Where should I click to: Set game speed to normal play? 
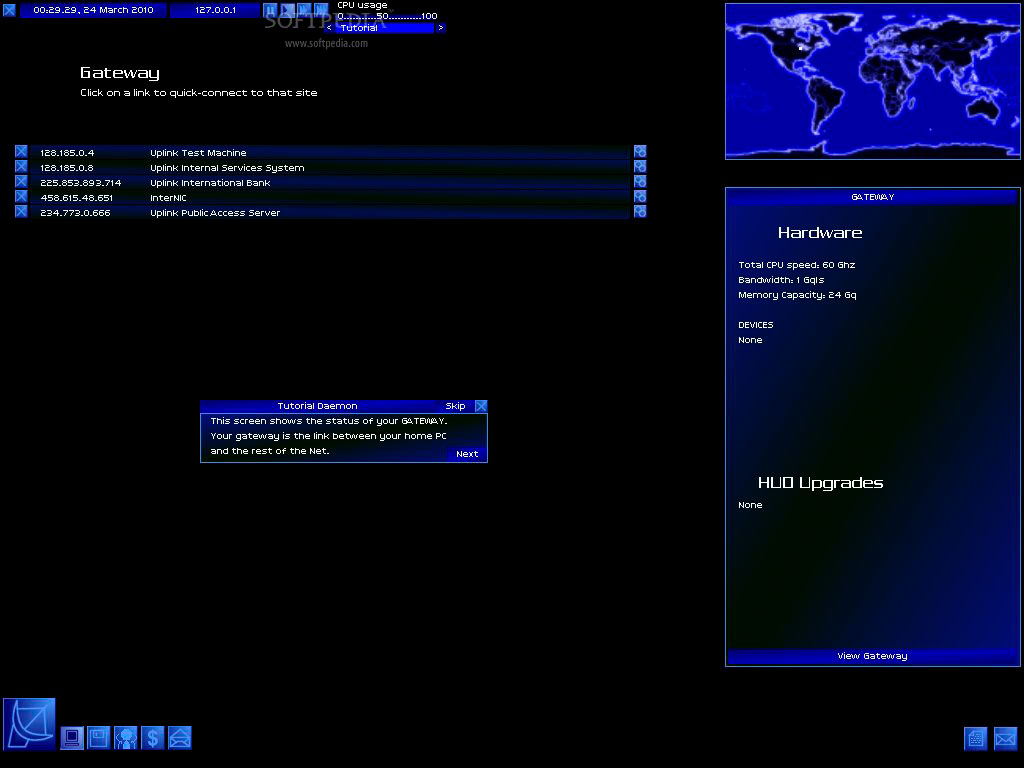(x=287, y=10)
